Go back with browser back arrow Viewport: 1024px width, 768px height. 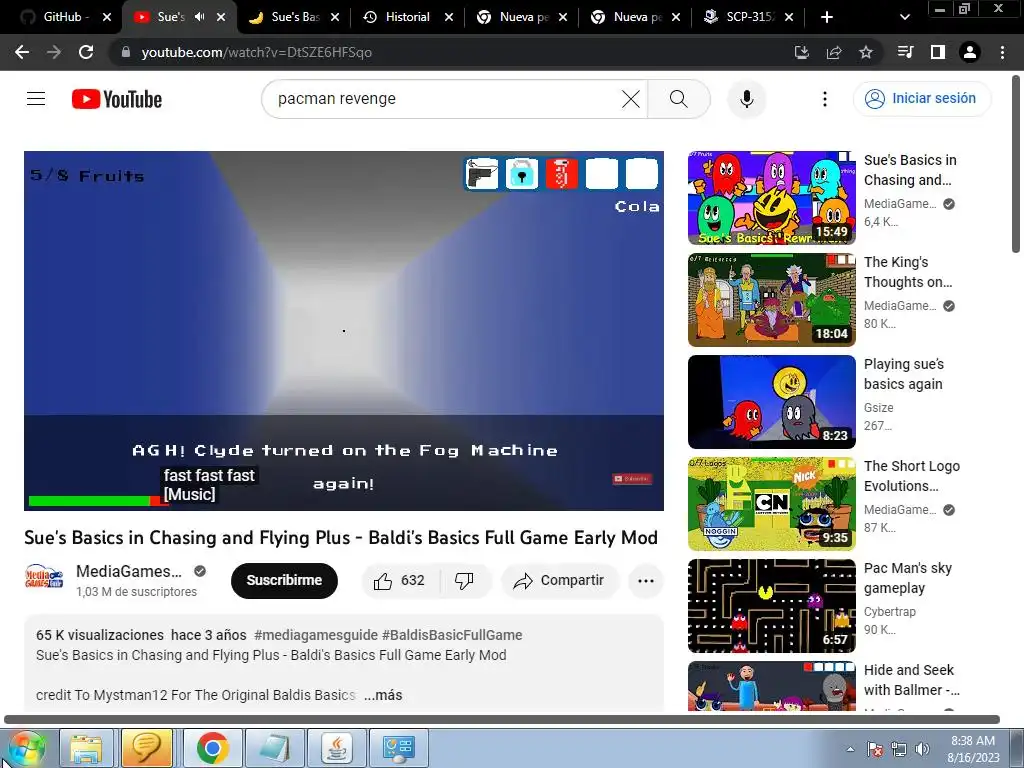(x=22, y=52)
